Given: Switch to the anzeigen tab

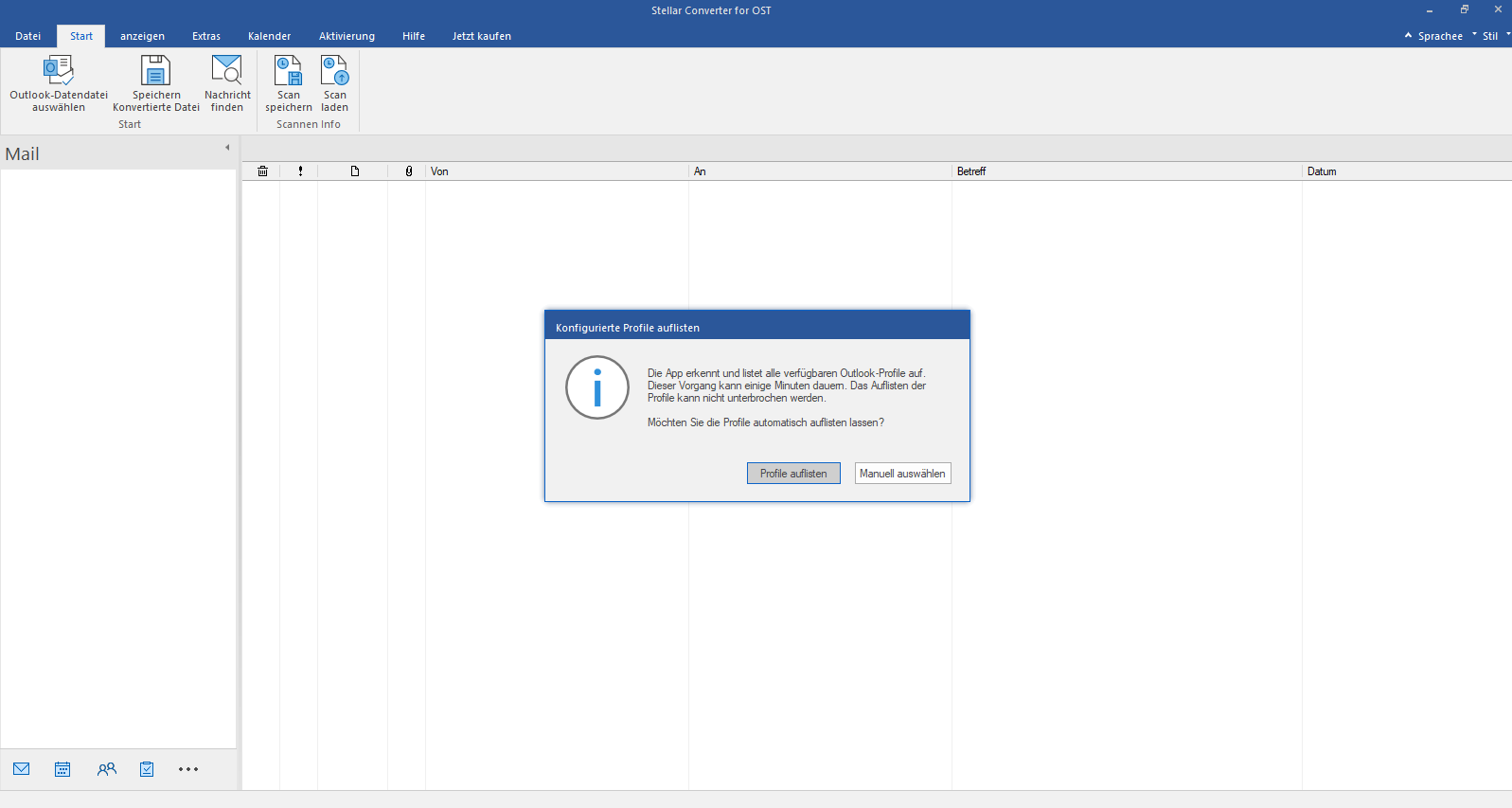Looking at the screenshot, I should 142,36.
